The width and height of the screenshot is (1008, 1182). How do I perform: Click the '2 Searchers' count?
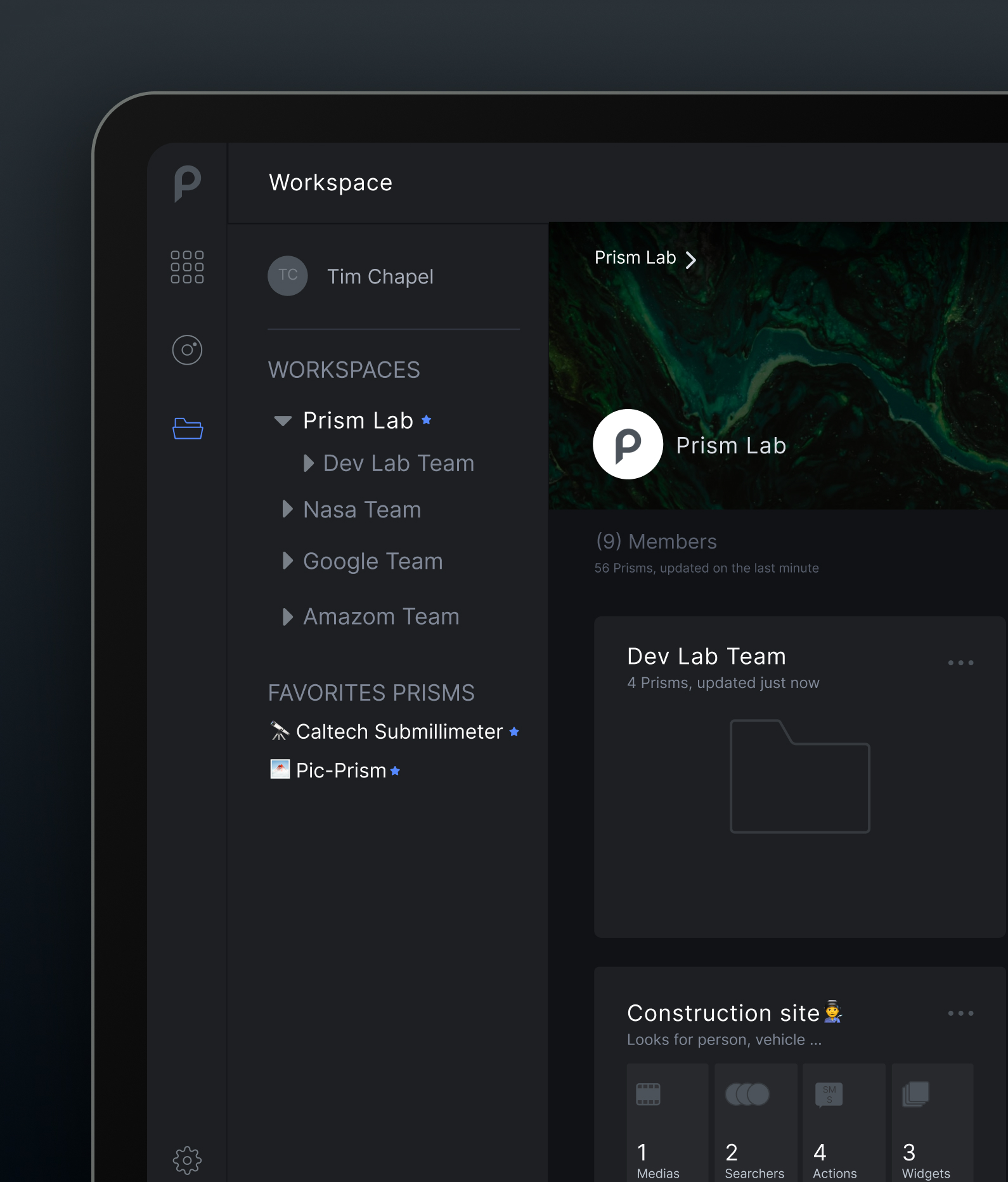pyautogui.click(x=754, y=1161)
